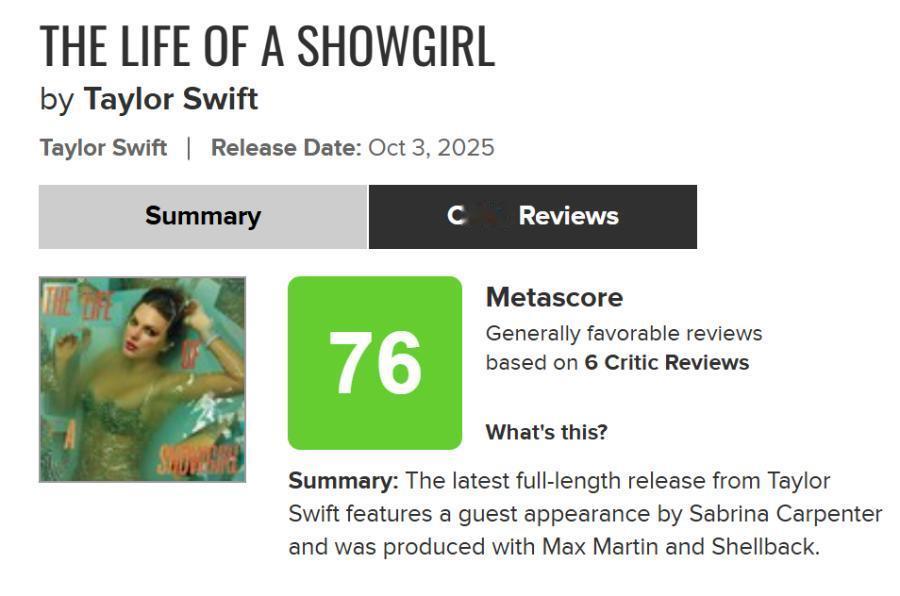Click 'based on' text under Metascore
The width and height of the screenshot is (900, 596).
click(x=531, y=362)
